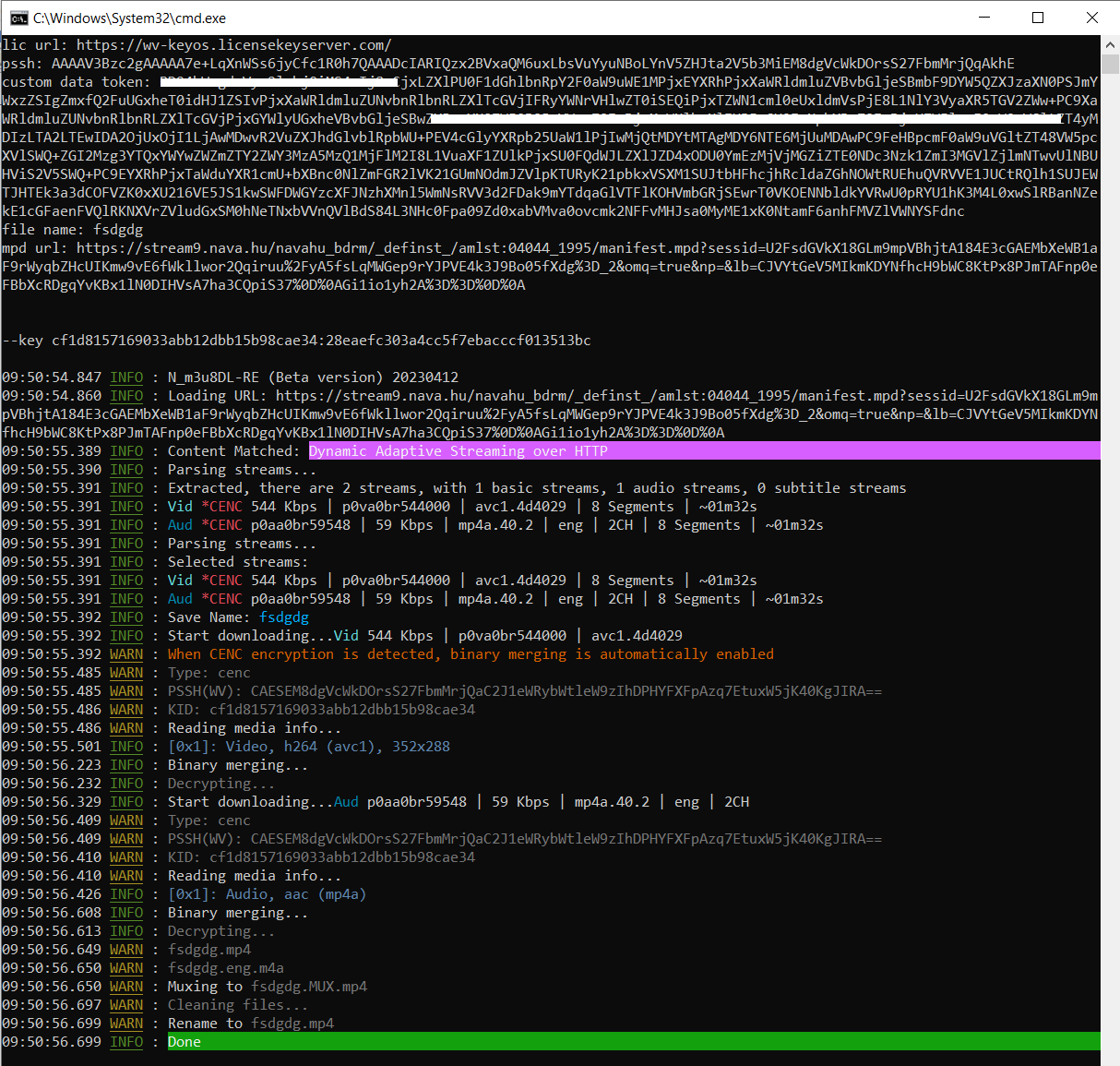Viewport: 1120px width, 1066px height.
Task: Click the green highlighted Done line
Action: click(185, 1042)
